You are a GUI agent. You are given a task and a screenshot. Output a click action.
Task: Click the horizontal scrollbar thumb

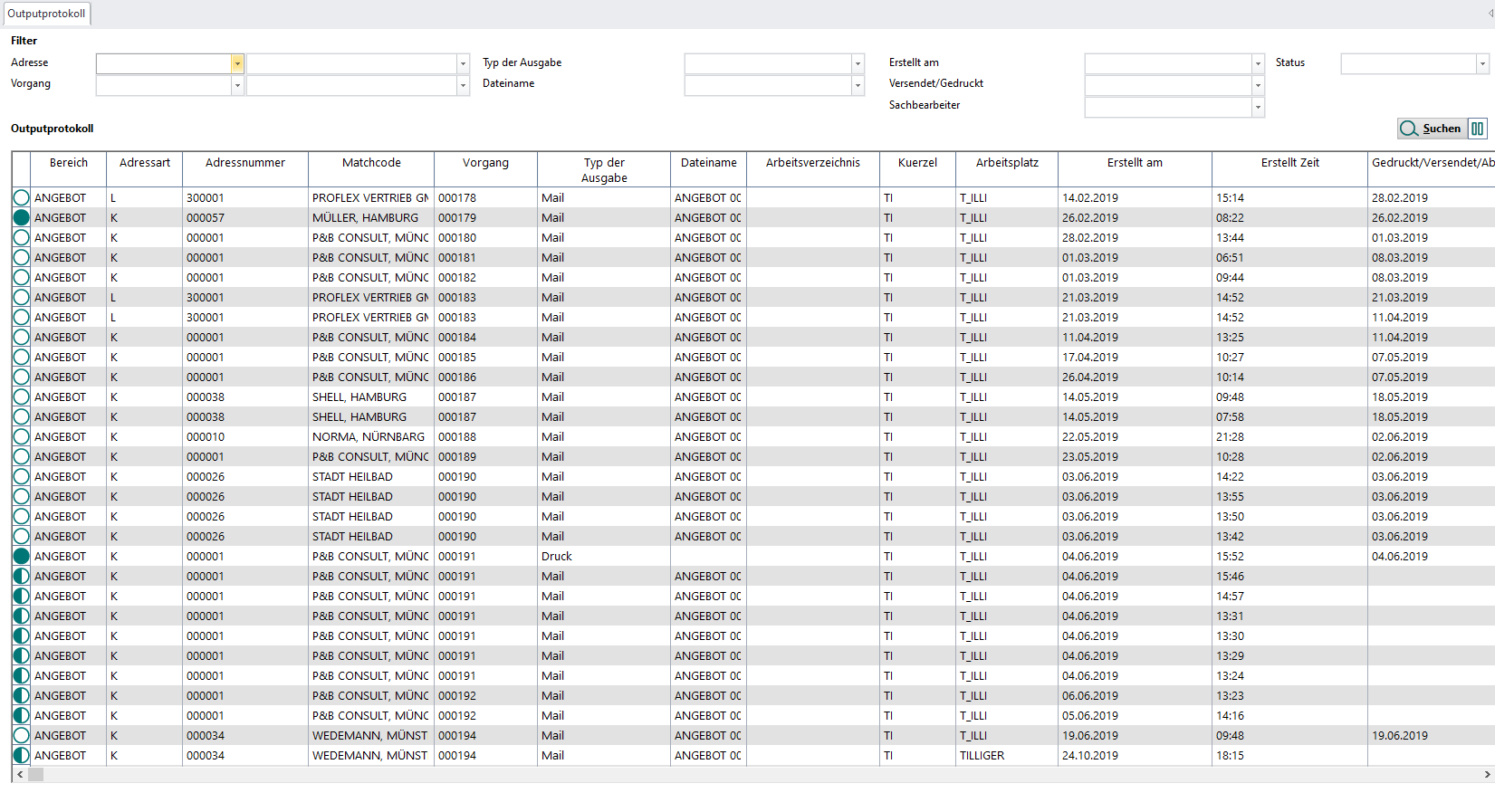36,775
